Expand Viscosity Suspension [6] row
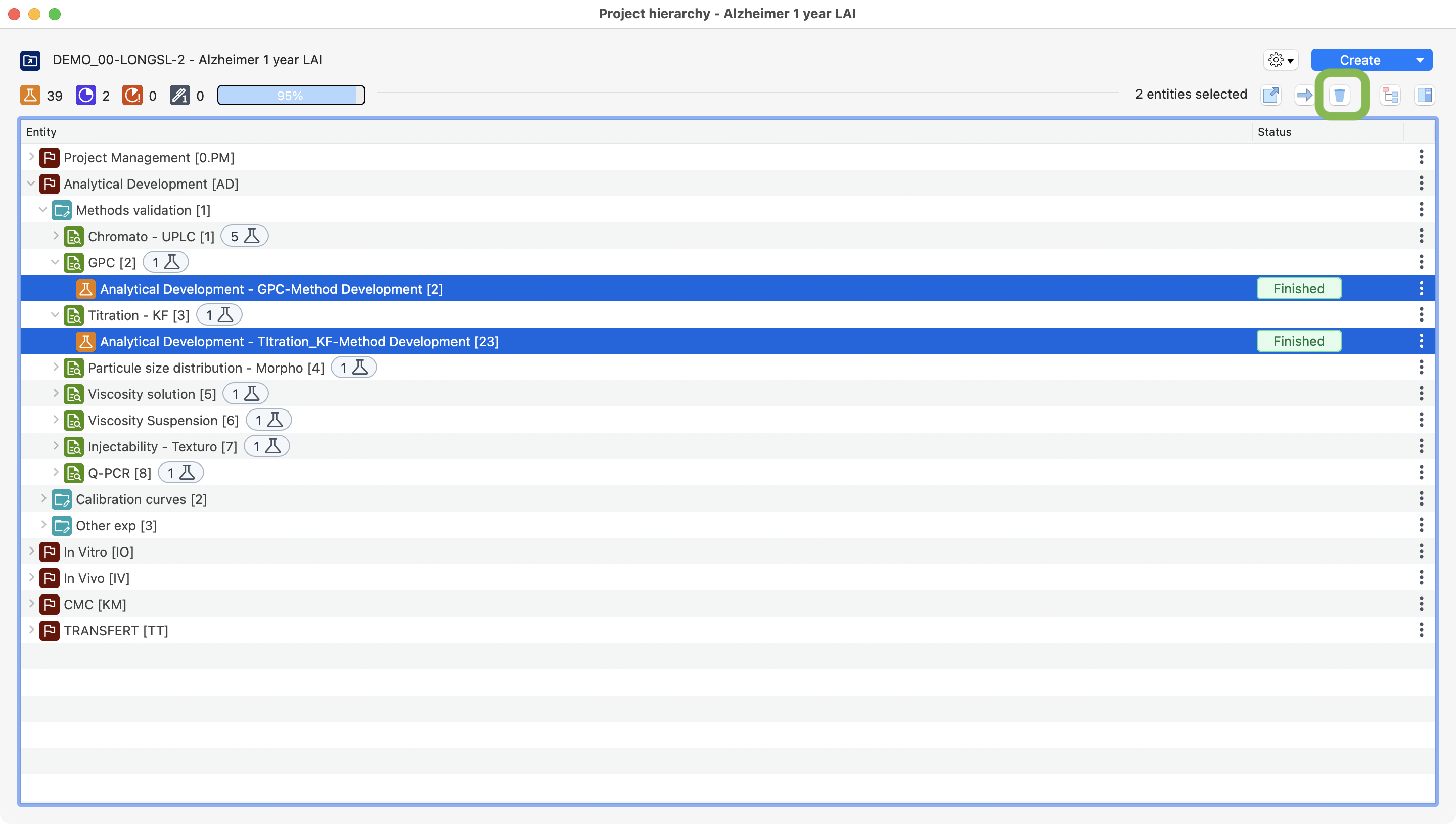 click(56, 420)
